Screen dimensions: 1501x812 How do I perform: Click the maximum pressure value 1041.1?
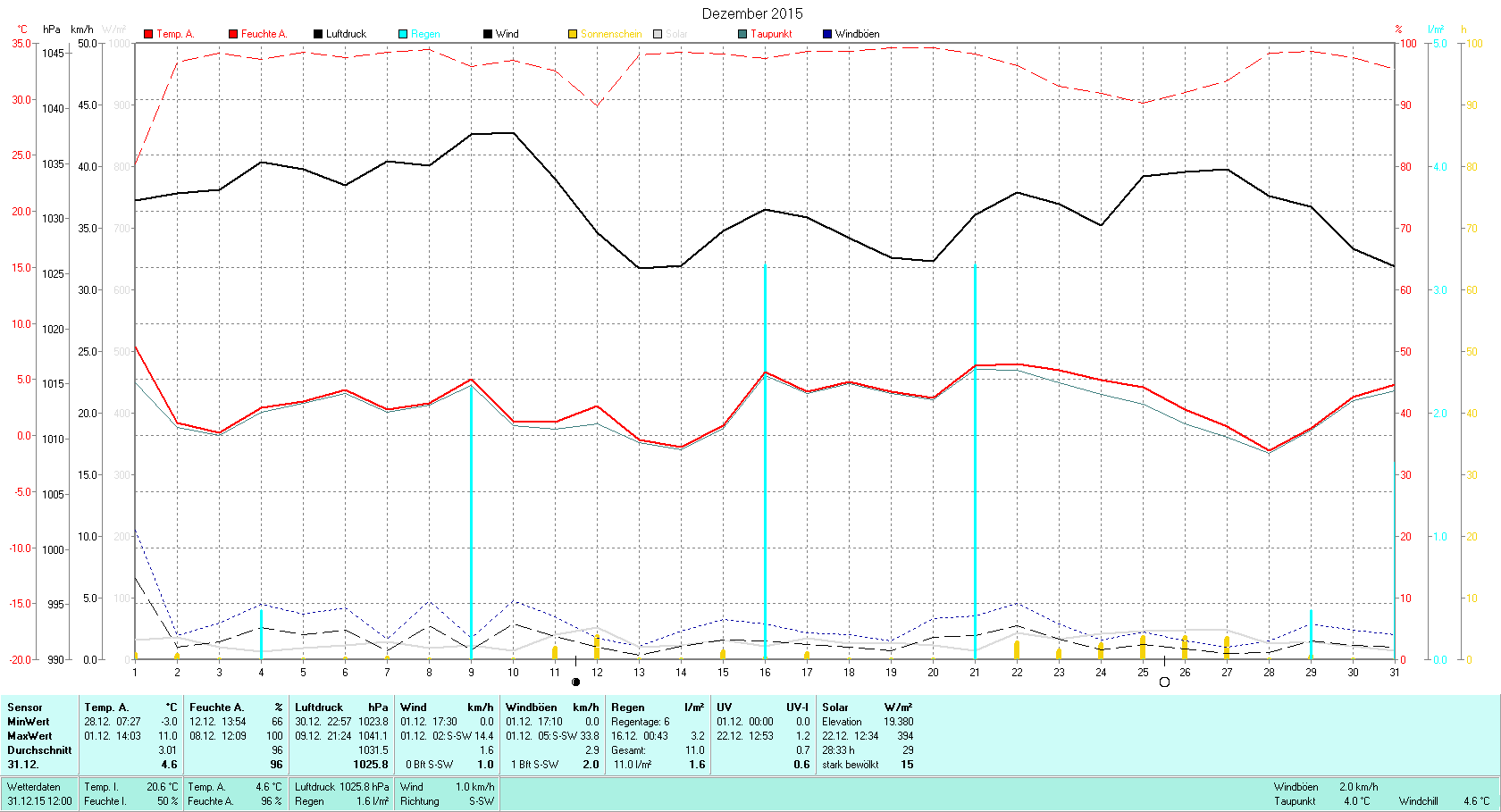click(373, 736)
